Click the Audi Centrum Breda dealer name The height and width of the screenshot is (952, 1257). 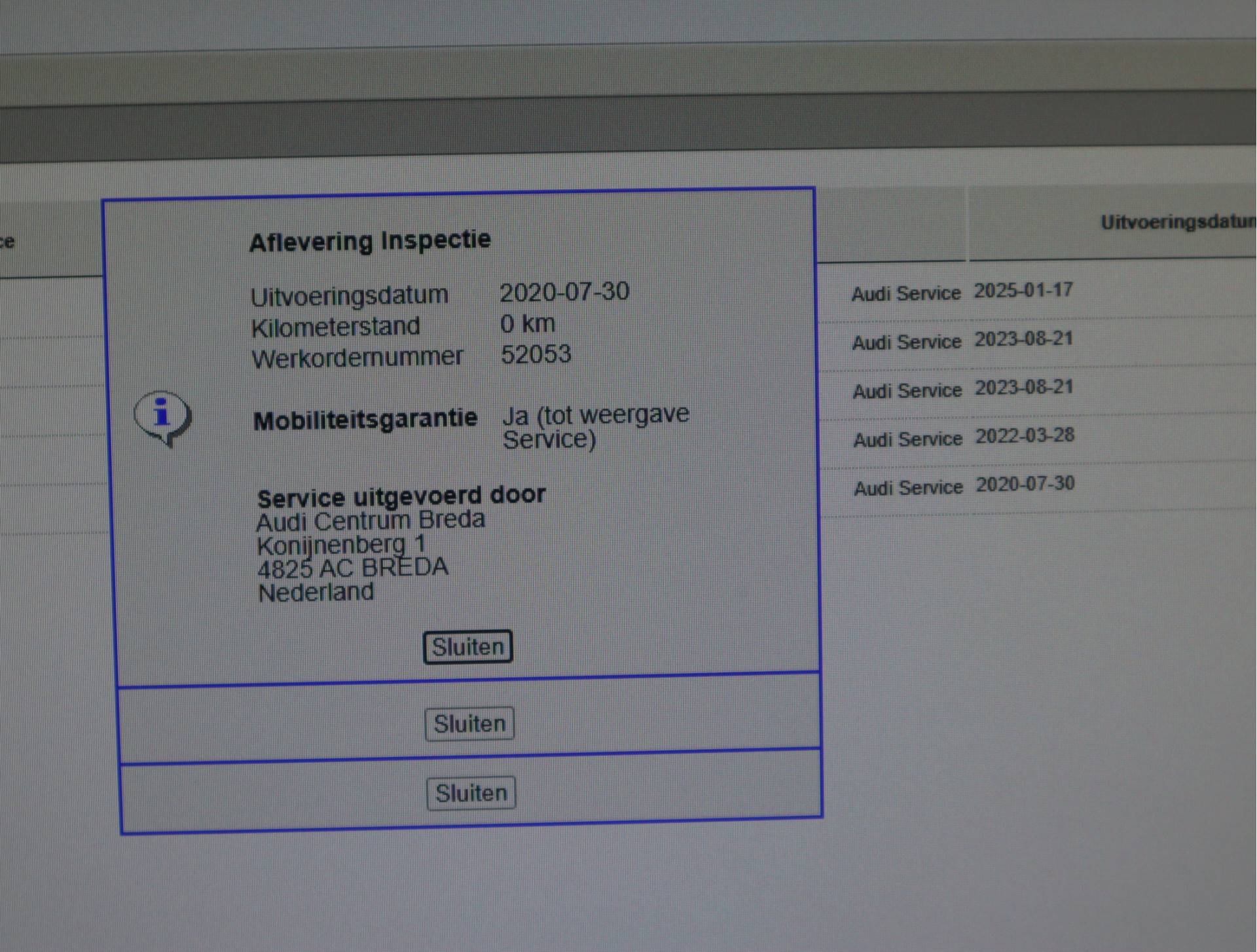371,521
